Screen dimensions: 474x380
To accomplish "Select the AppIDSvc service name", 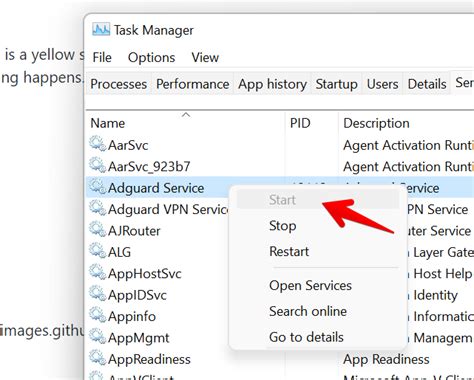I will click(x=137, y=295).
